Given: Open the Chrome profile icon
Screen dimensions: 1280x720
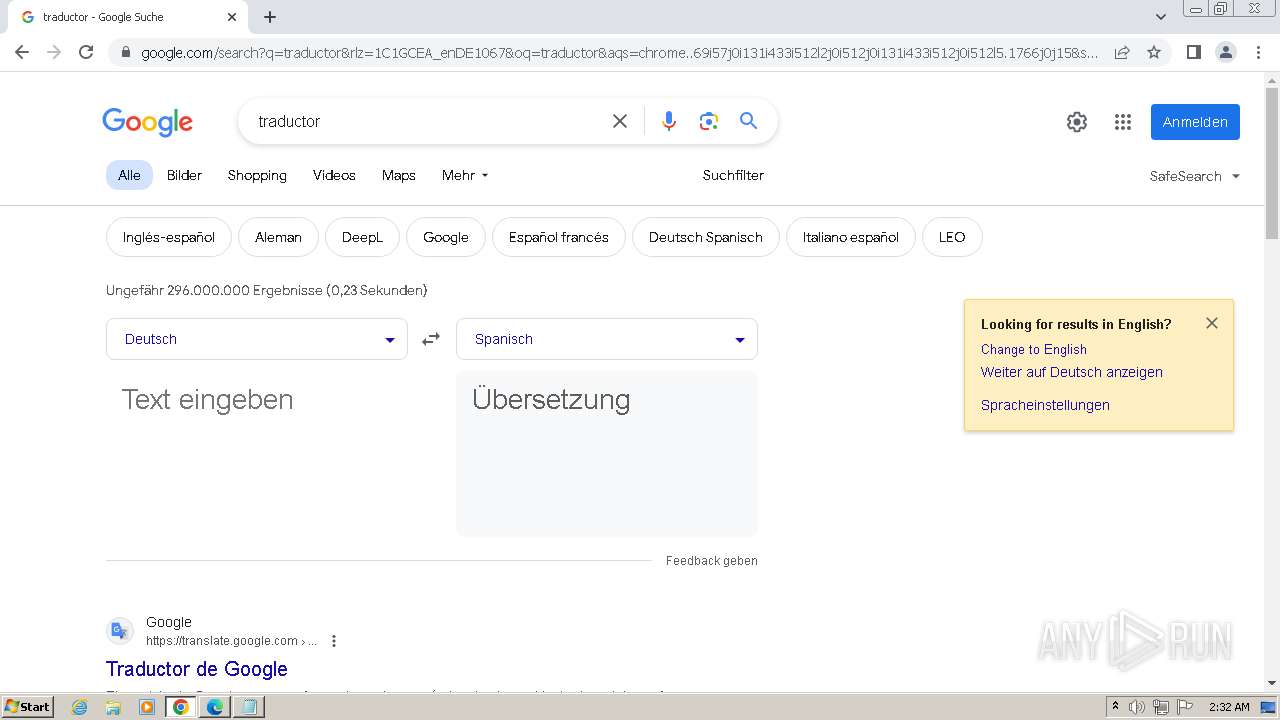Looking at the screenshot, I should pyautogui.click(x=1226, y=52).
